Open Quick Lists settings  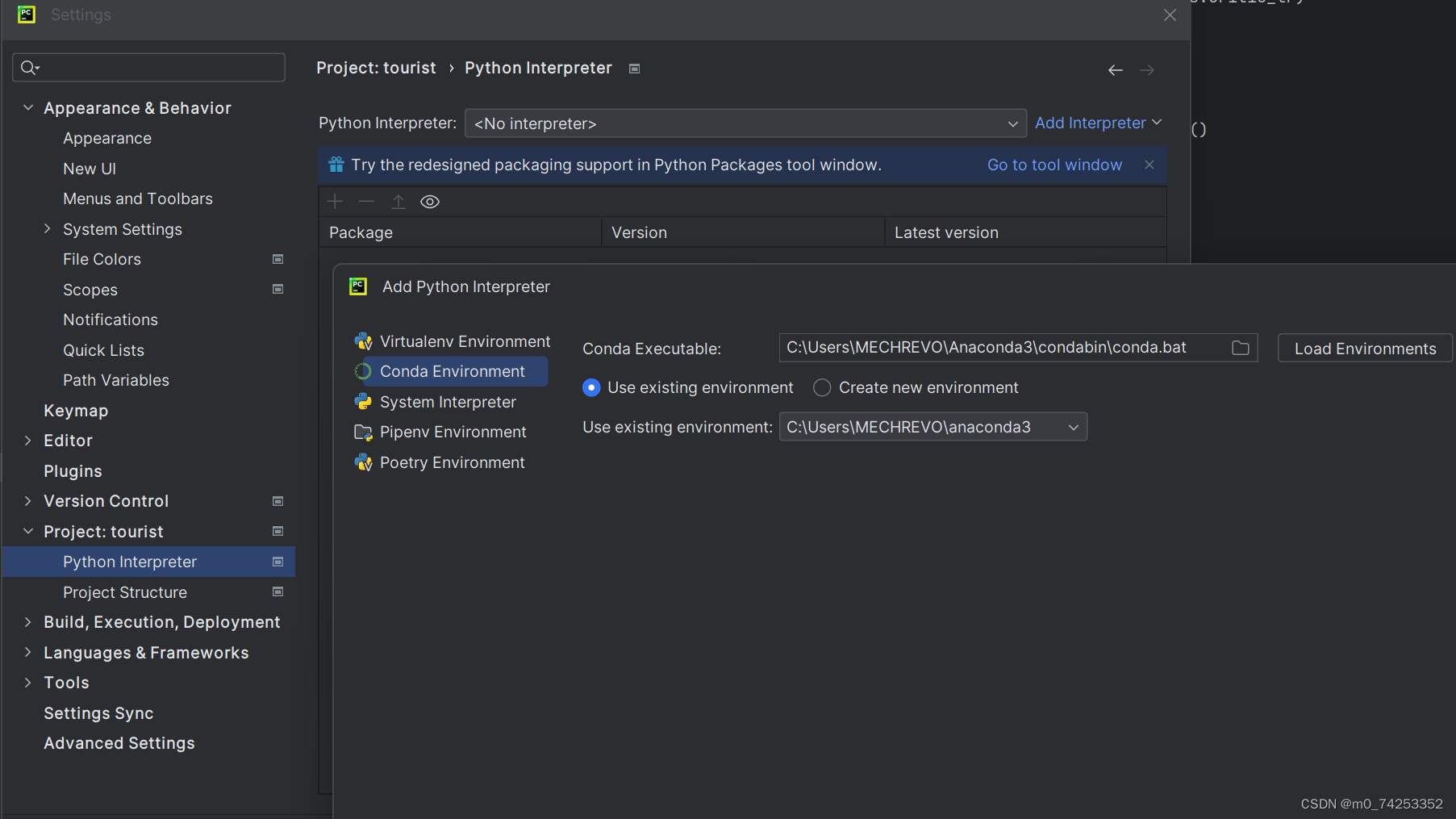103,350
